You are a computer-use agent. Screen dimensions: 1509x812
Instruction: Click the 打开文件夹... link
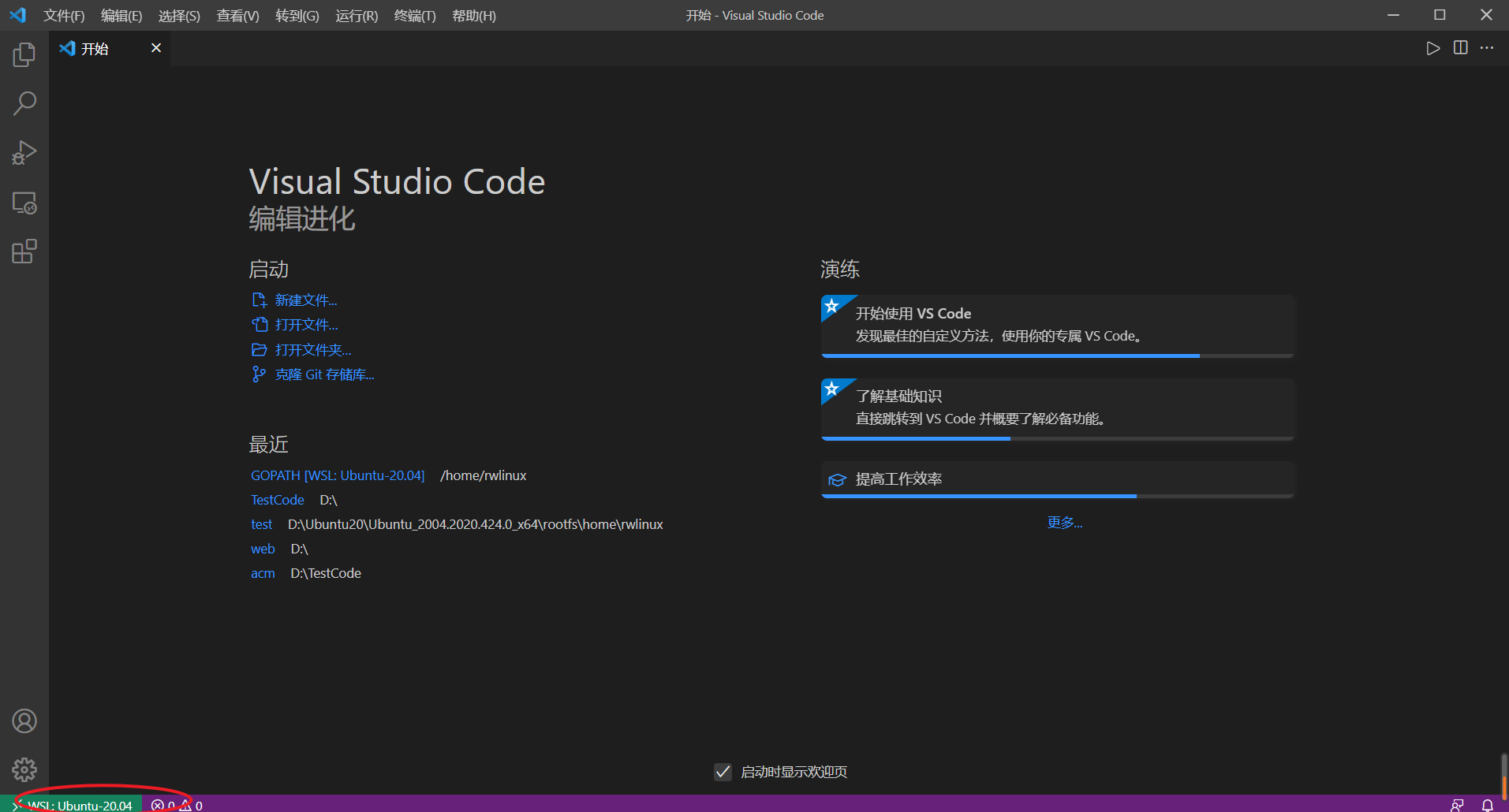click(313, 350)
